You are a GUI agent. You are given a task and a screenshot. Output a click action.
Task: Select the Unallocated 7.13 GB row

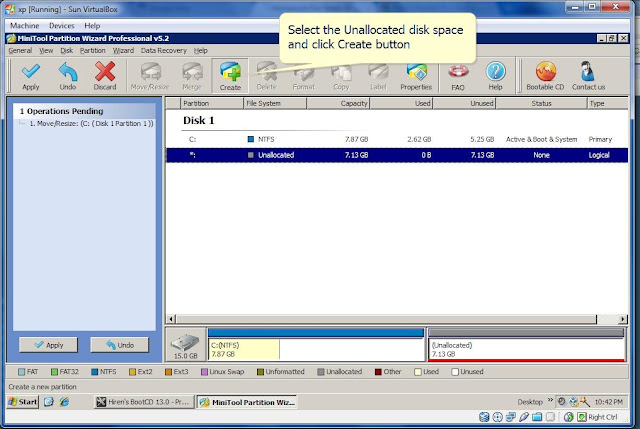(x=397, y=155)
